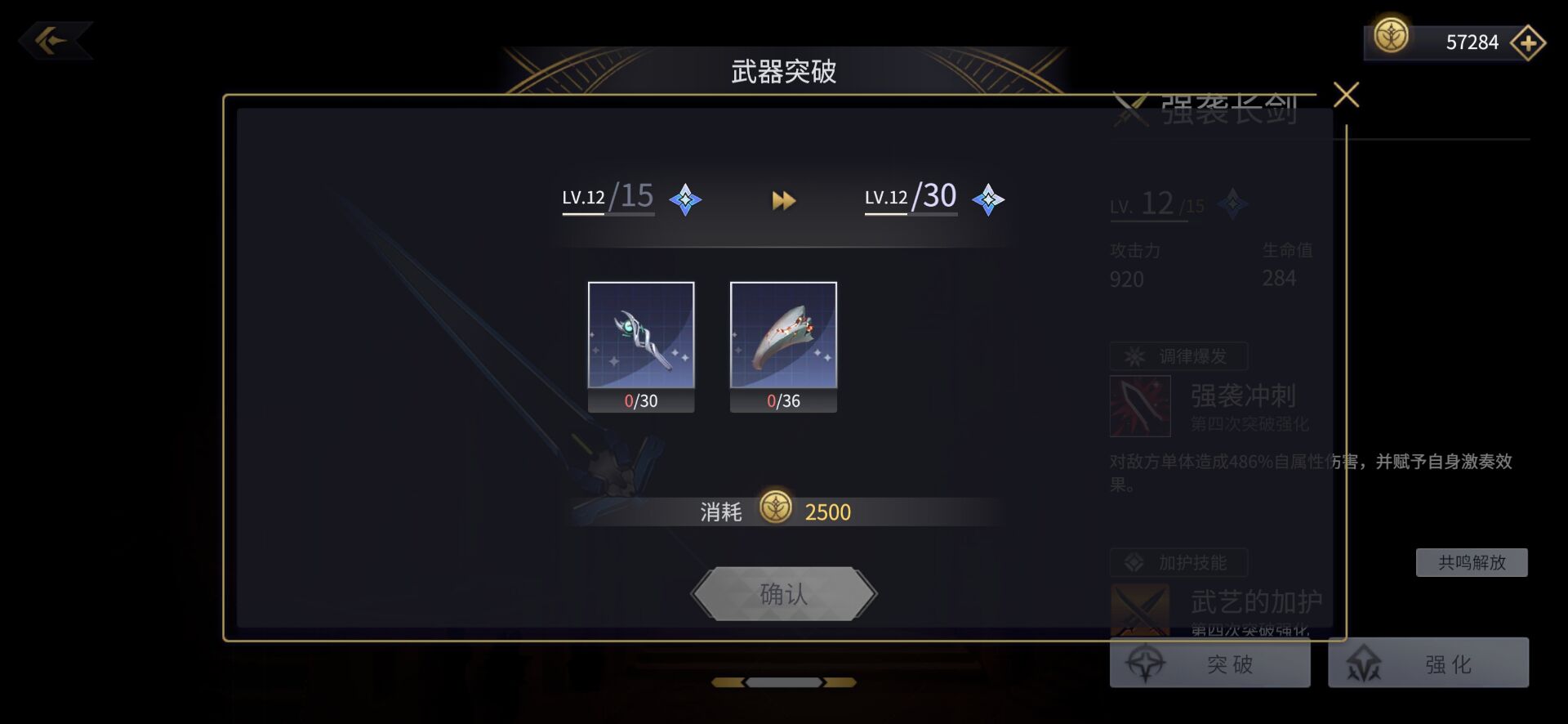Tap the star icon beside LV.12/15
This screenshot has height=724, width=1568.
685,199
